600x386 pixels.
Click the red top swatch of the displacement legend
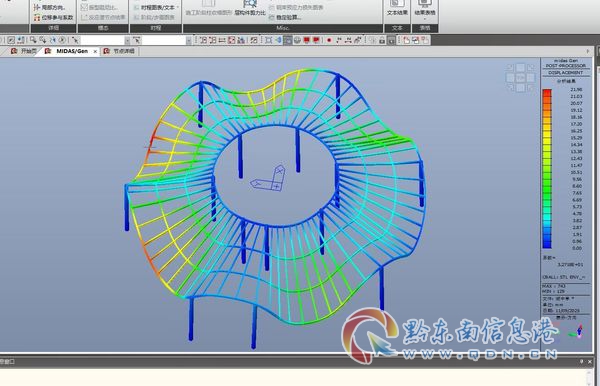547,93
